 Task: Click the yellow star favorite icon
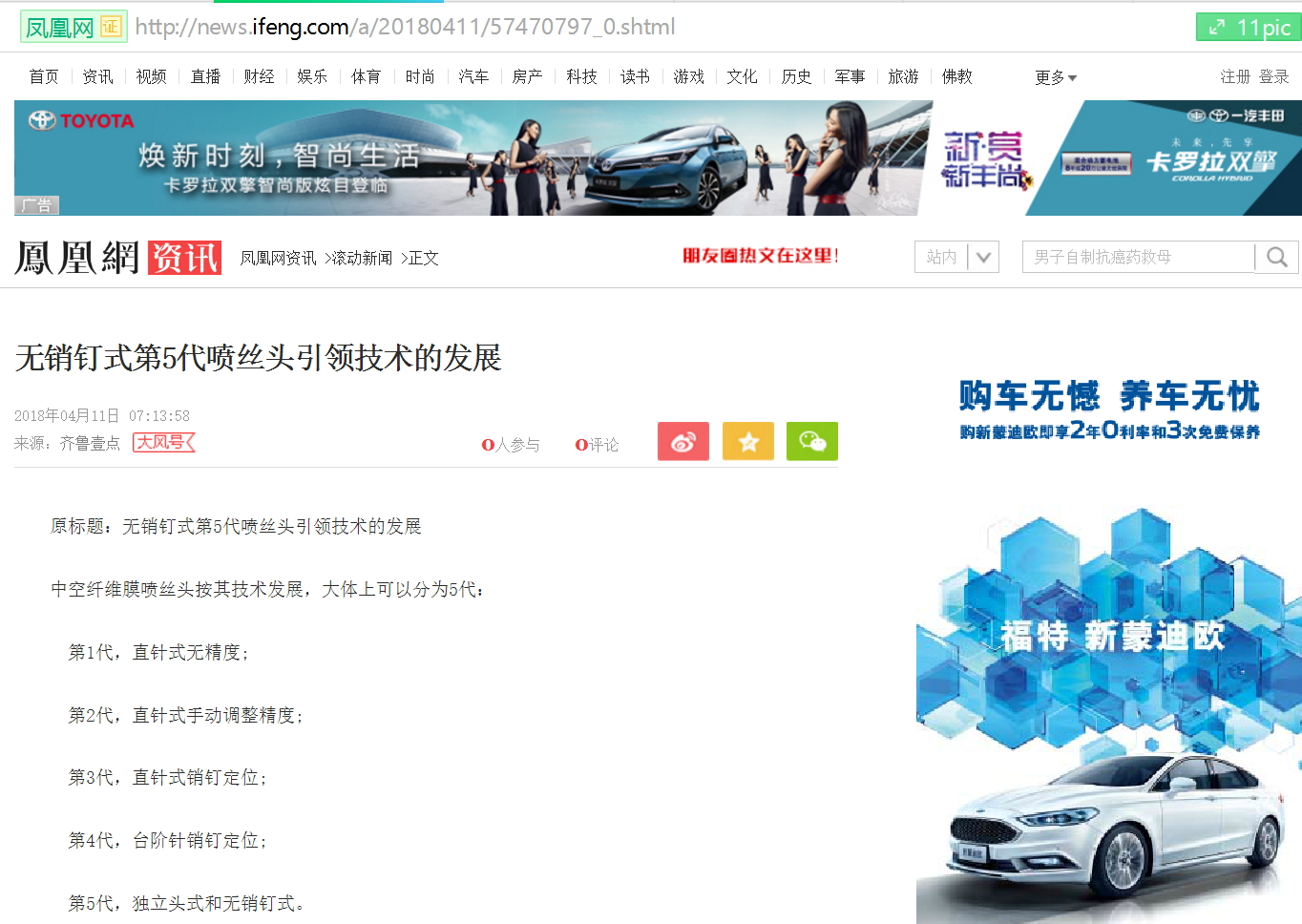(x=747, y=441)
